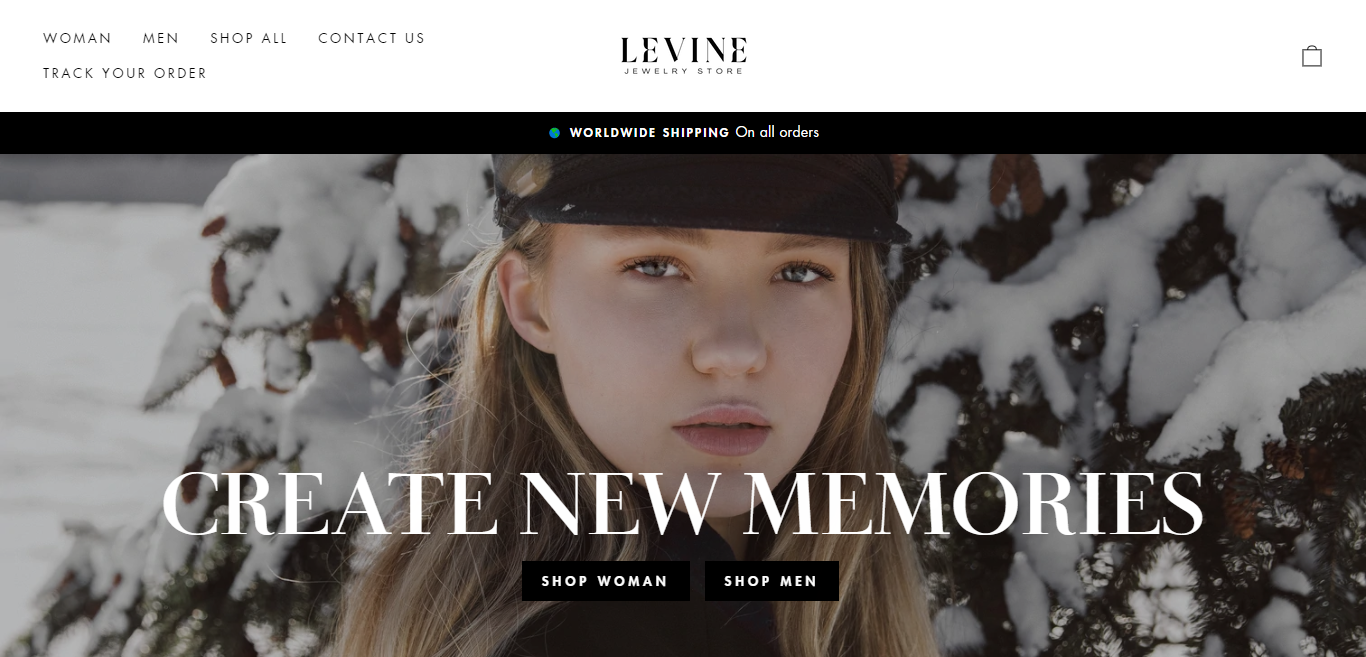Viewport: 1366px width, 657px height.
Task: Open the CONTACT US page
Action: tap(371, 38)
